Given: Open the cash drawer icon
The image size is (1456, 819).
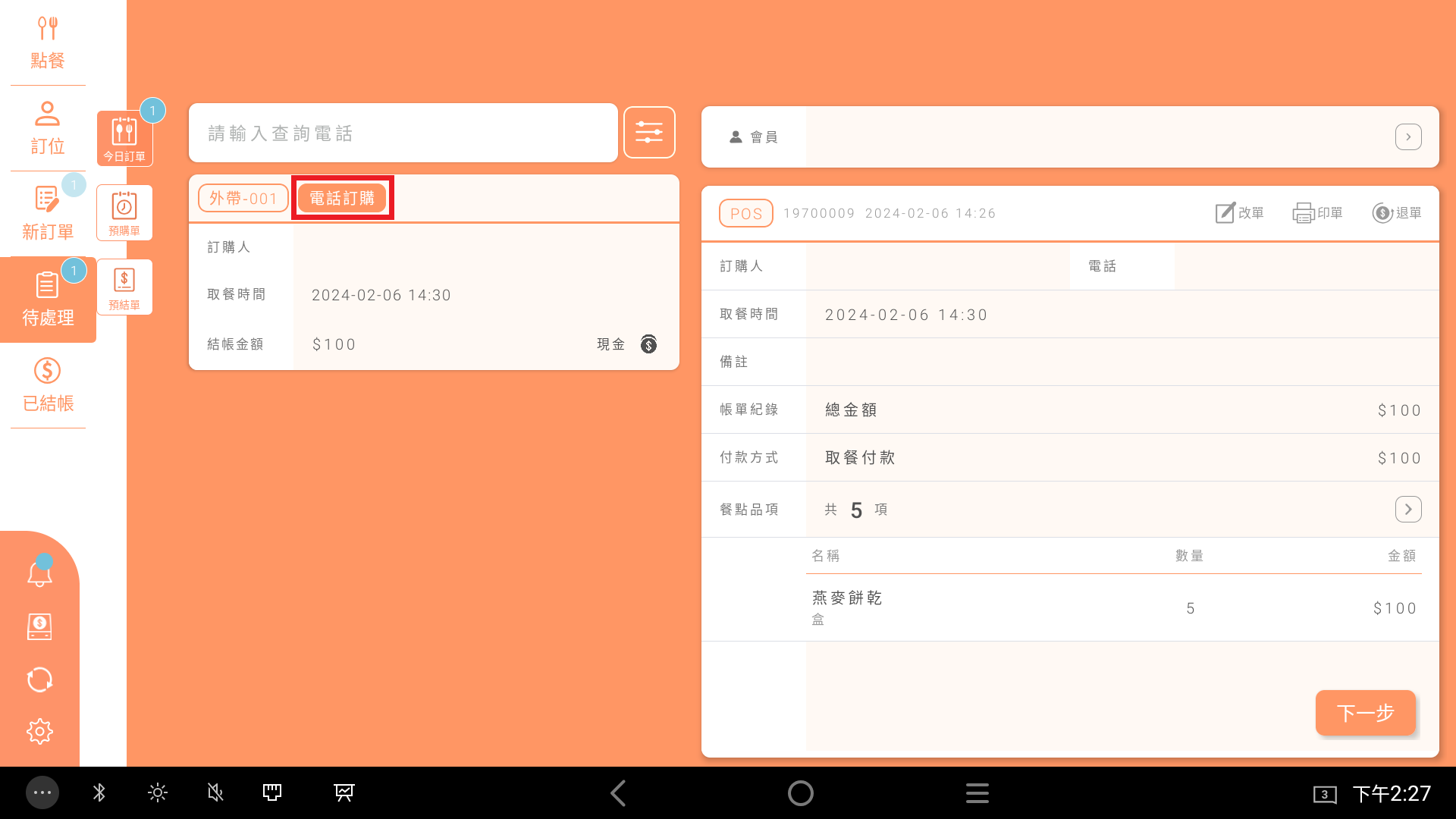Looking at the screenshot, I should 39,626.
